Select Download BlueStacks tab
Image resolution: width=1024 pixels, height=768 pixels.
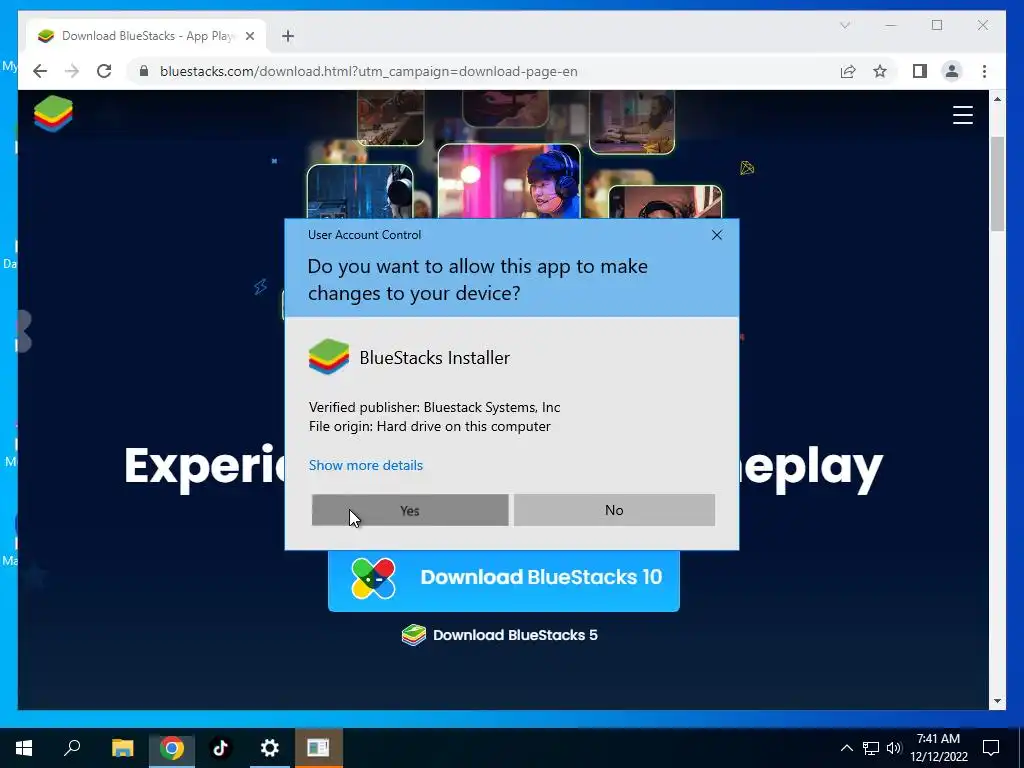(x=146, y=36)
